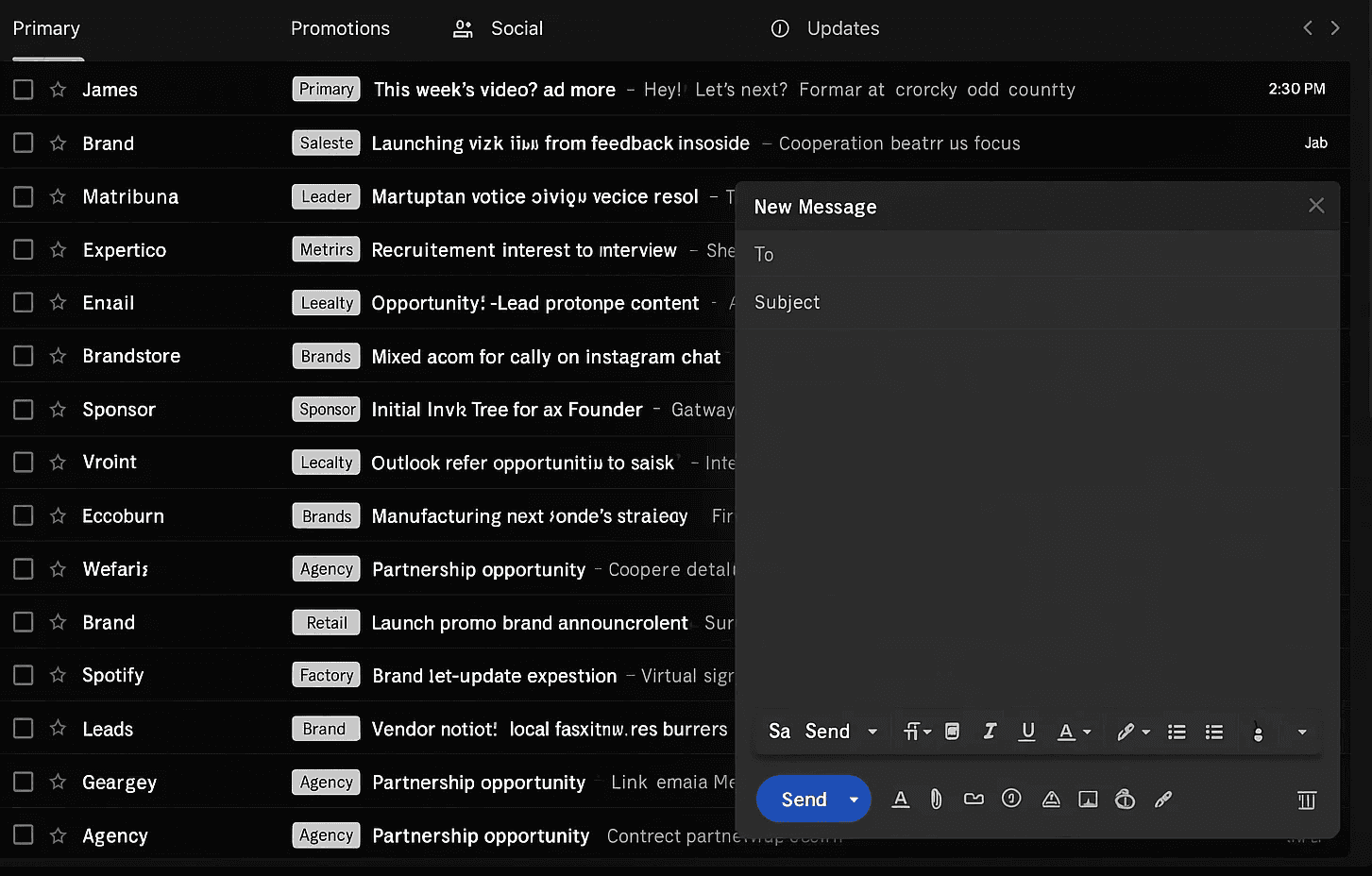Toggle italic formatting in compose toolbar

[x=990, y=732]
